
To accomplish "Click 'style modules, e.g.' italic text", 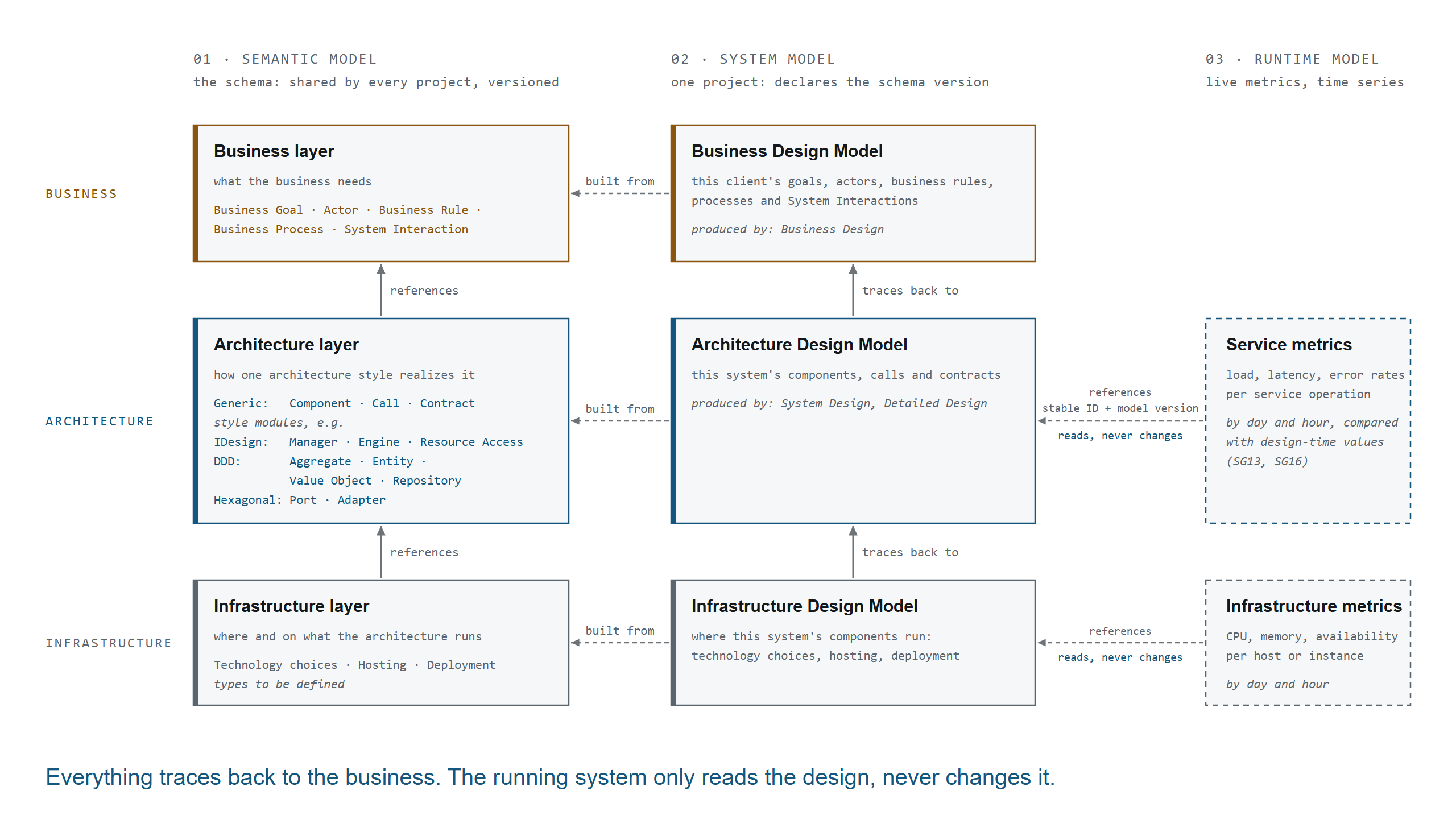I will pyautogui.click(x=279, y=423).
